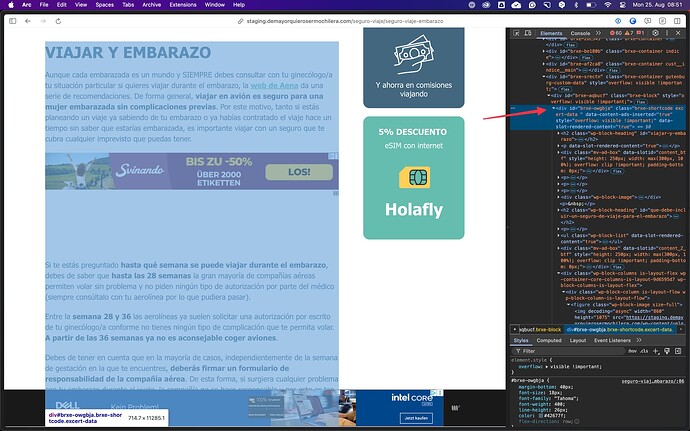Open the Spaces menu in menu bar

coord(105,5)
